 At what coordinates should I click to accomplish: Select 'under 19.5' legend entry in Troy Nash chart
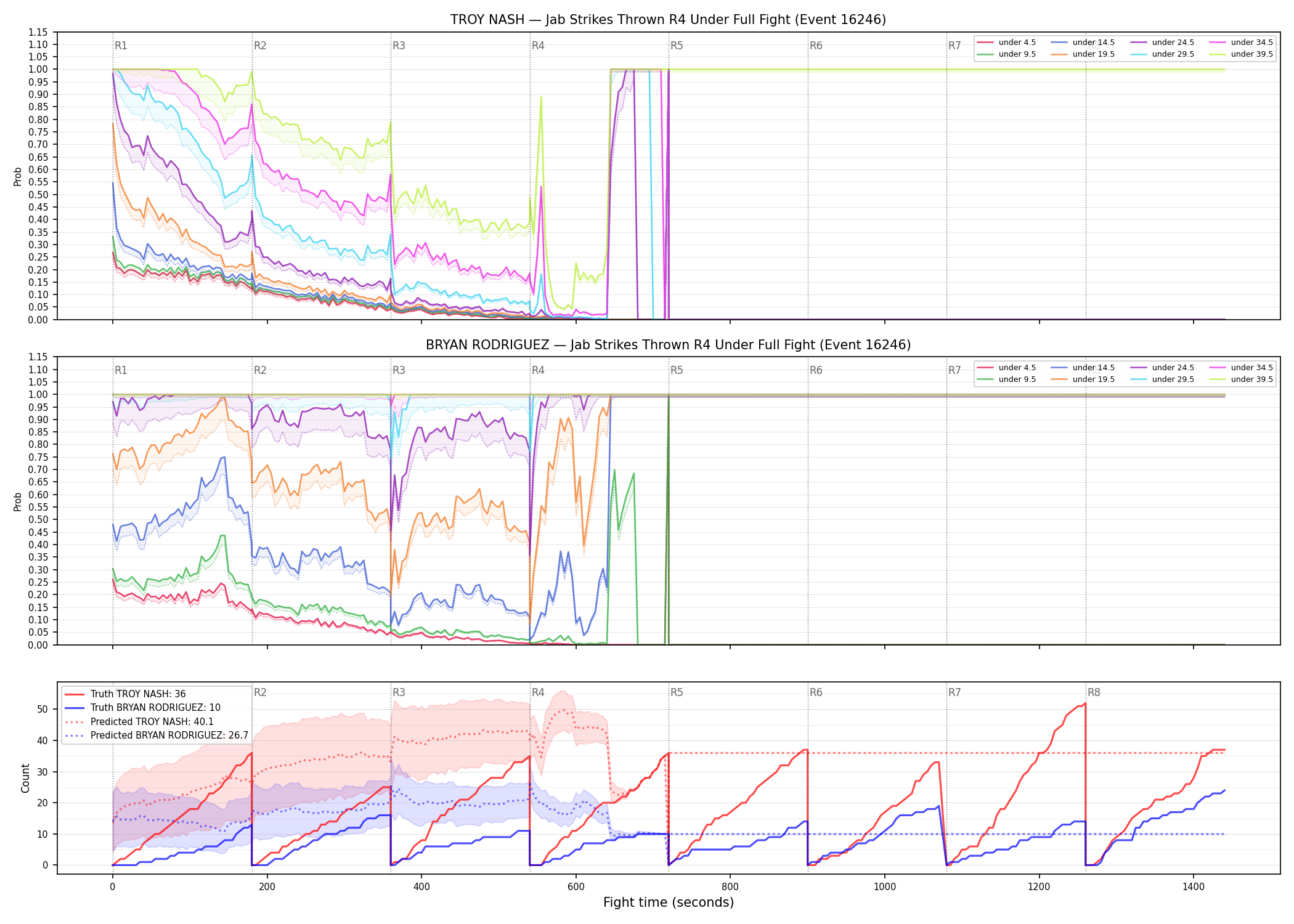(x=1083, y=54)
